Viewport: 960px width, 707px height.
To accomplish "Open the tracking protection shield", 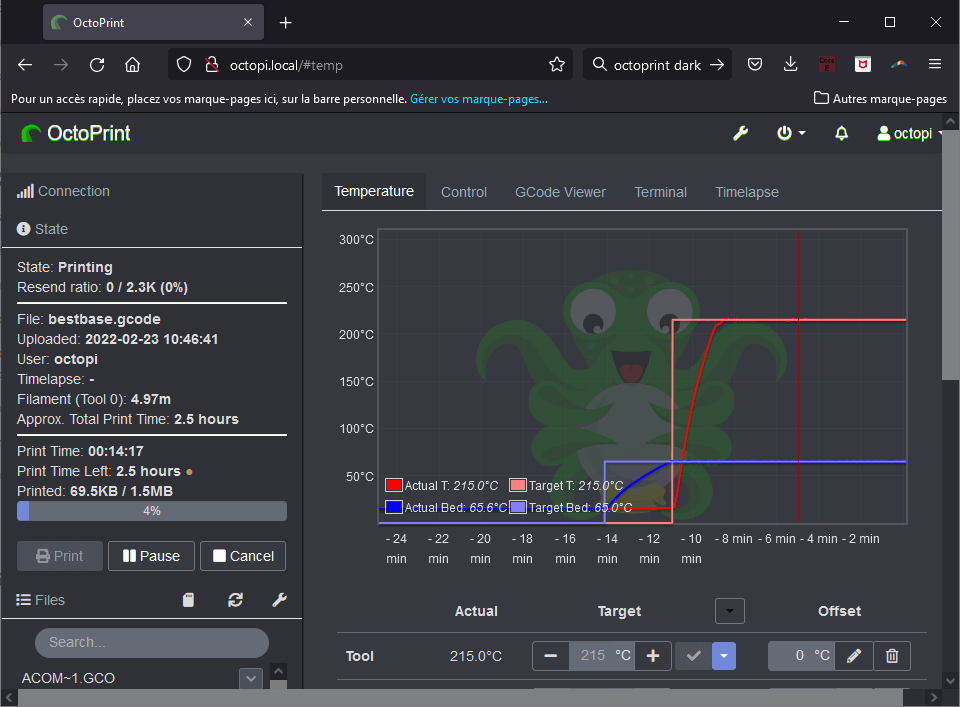I will tap(184, 64).
